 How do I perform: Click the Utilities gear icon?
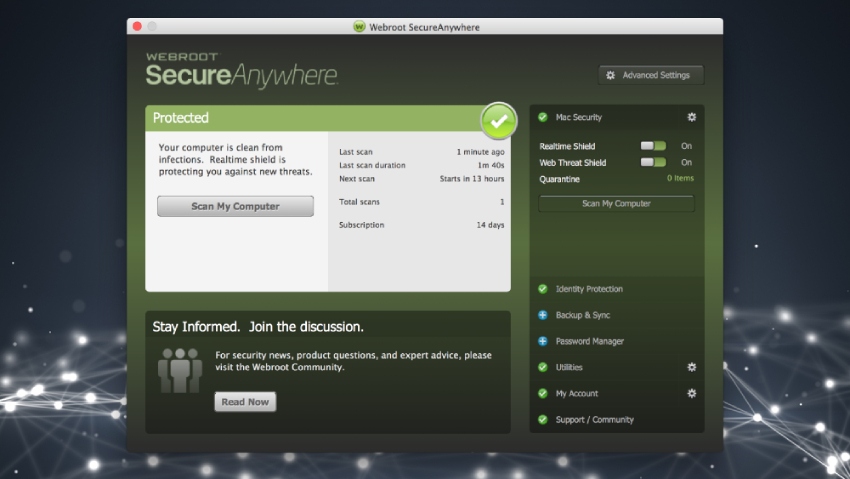tap(692, 367)
